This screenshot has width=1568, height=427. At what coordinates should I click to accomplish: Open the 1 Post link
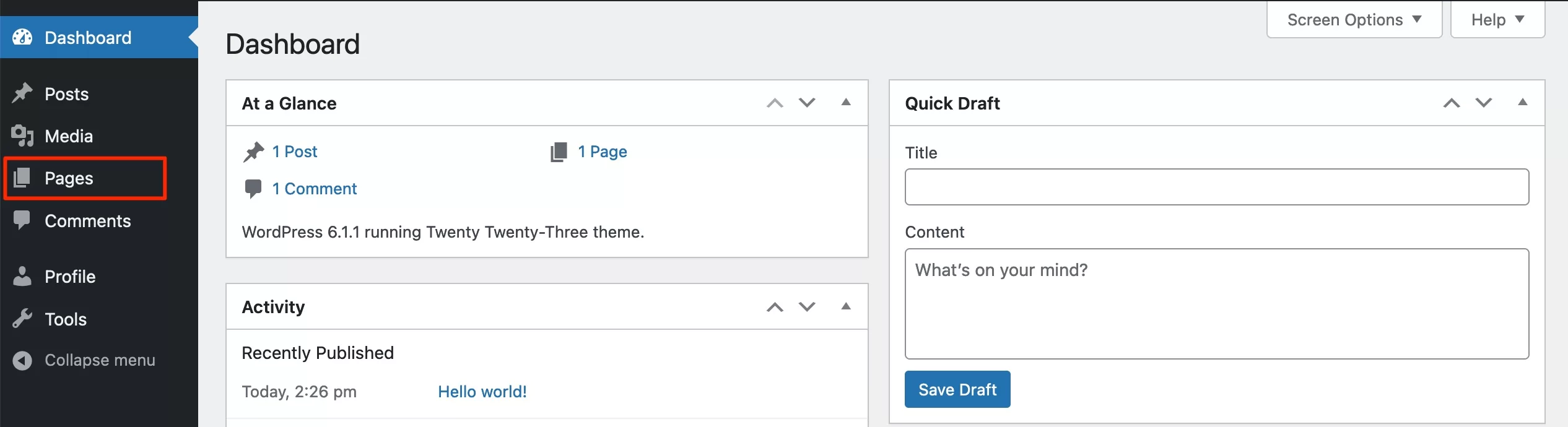294,152
